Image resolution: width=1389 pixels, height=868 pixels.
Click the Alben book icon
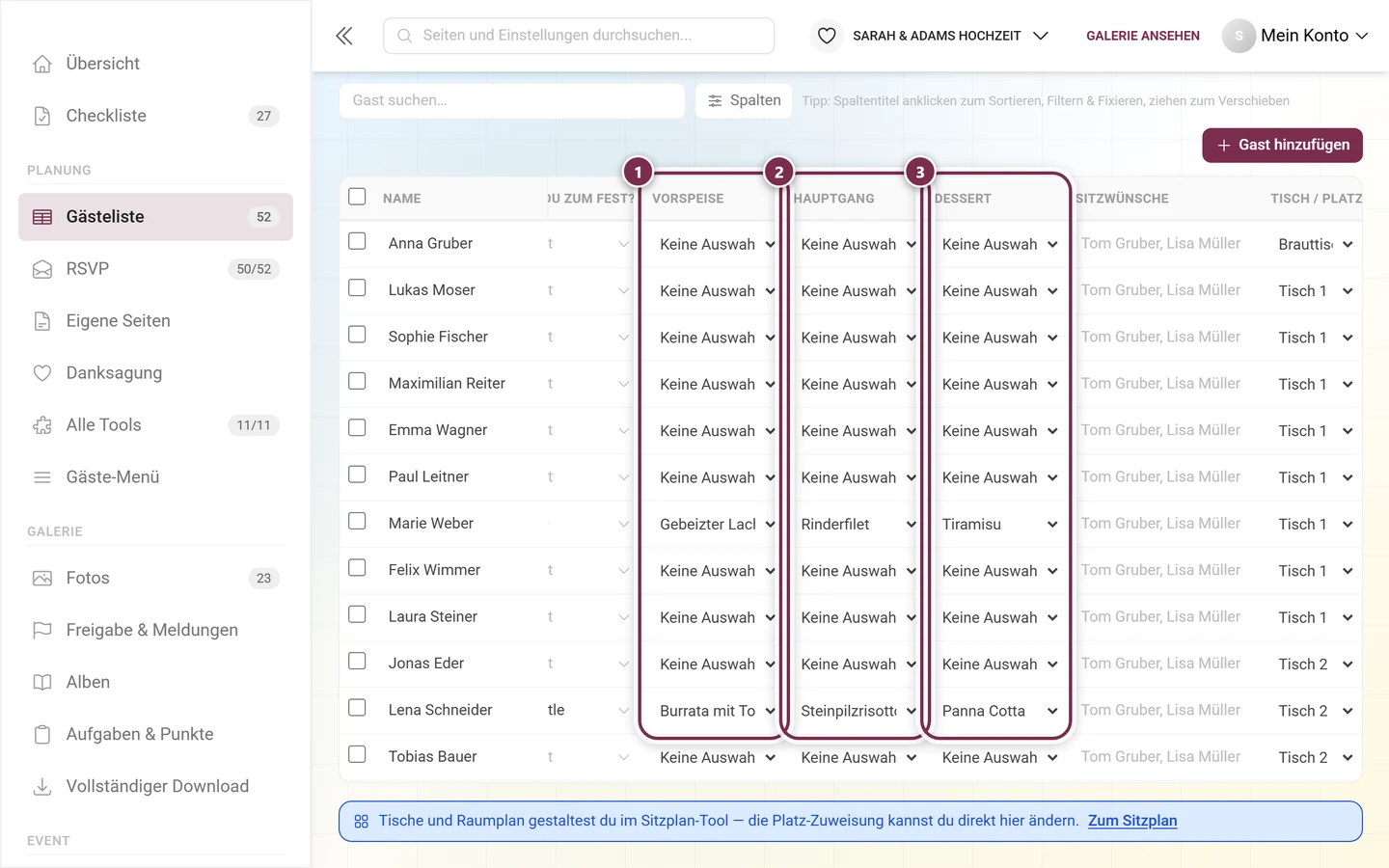[42, 683]
